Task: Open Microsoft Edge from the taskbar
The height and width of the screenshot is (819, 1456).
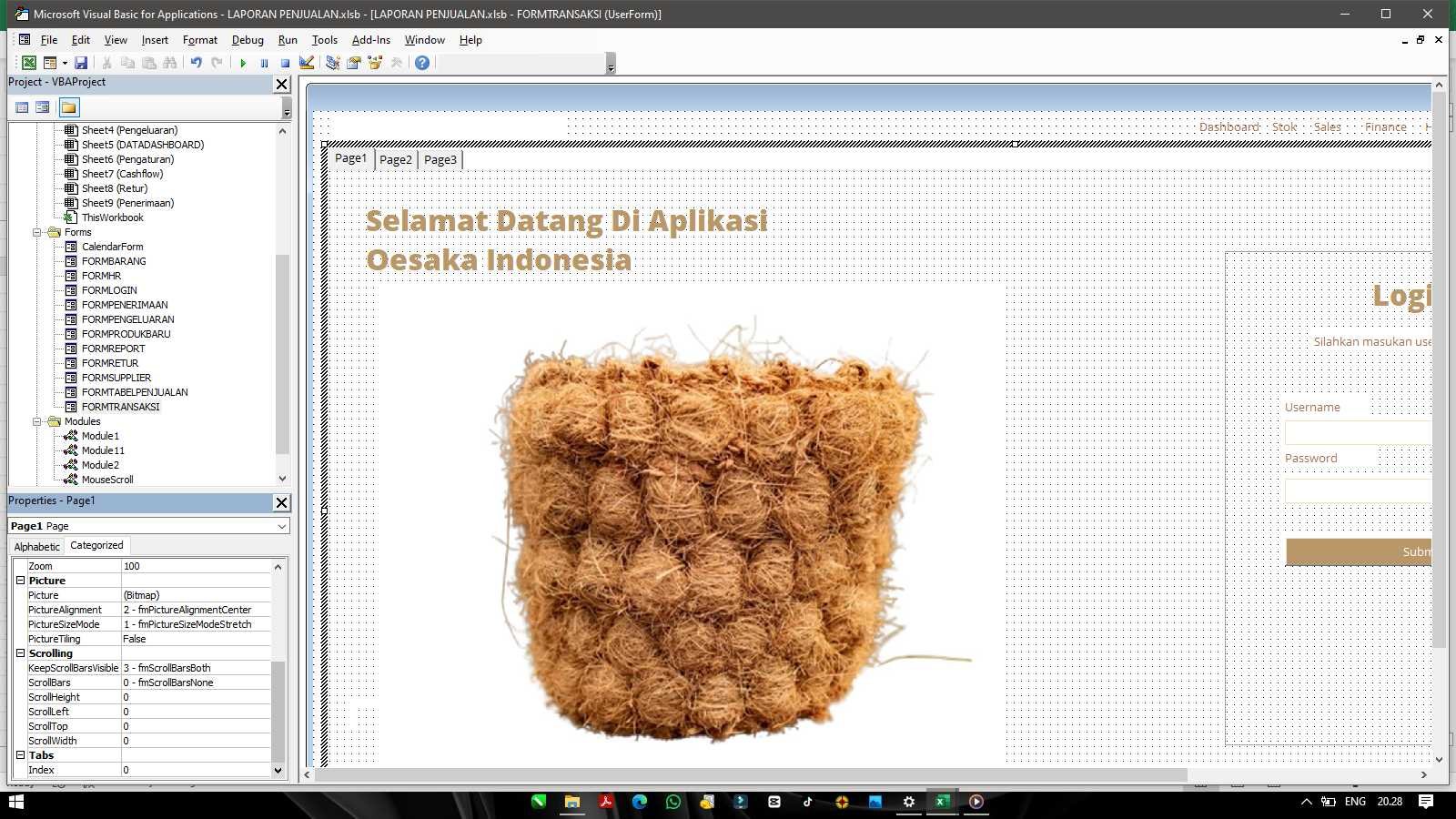Action: 640,802
